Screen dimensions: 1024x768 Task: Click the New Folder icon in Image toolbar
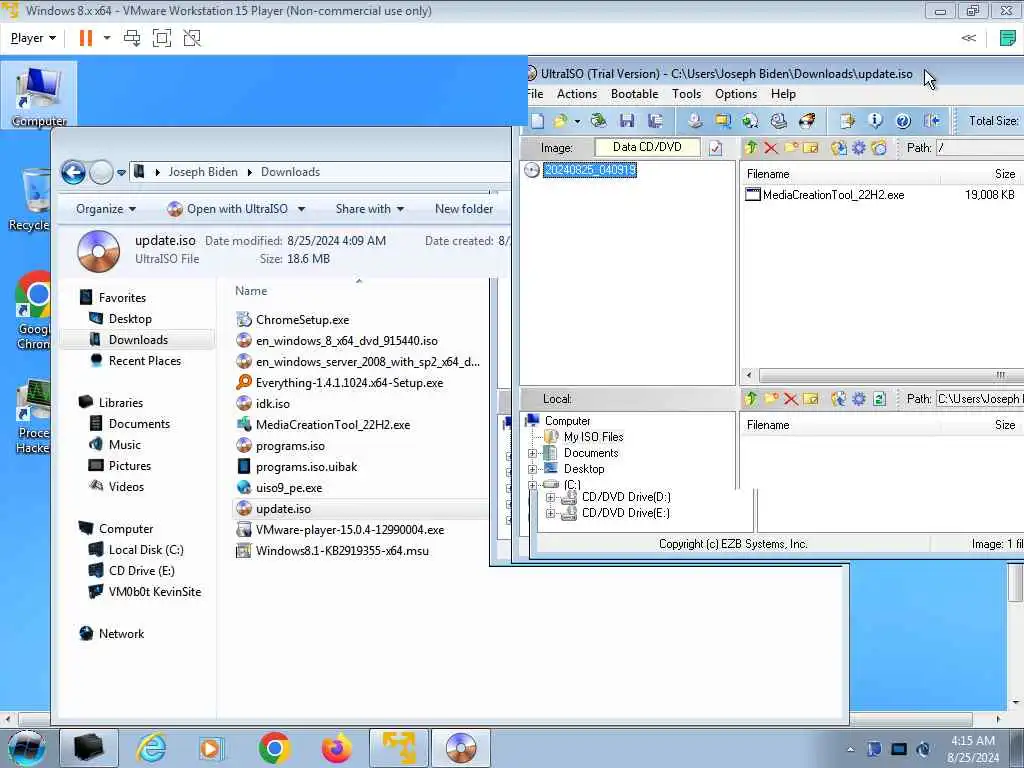coord(791,148)
